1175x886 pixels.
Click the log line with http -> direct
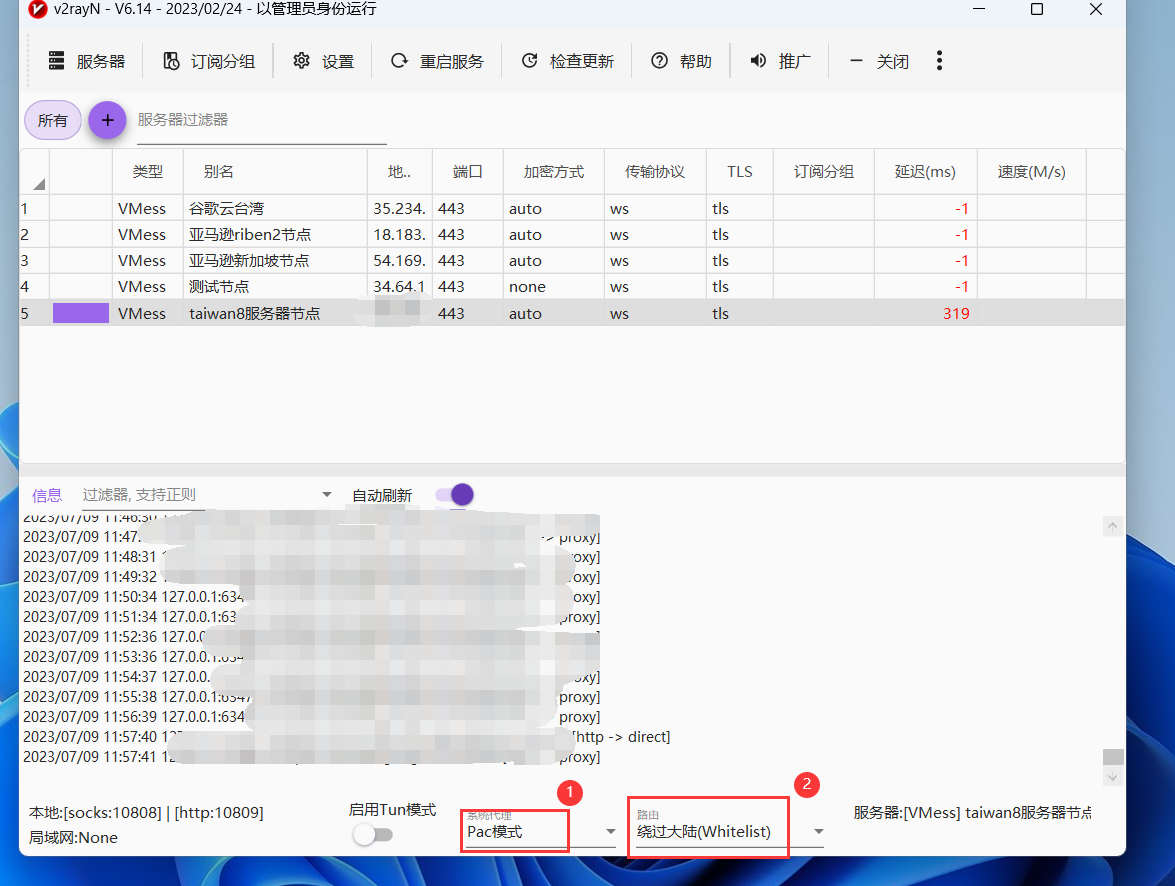pyautogui.click(x=346, y=737)
